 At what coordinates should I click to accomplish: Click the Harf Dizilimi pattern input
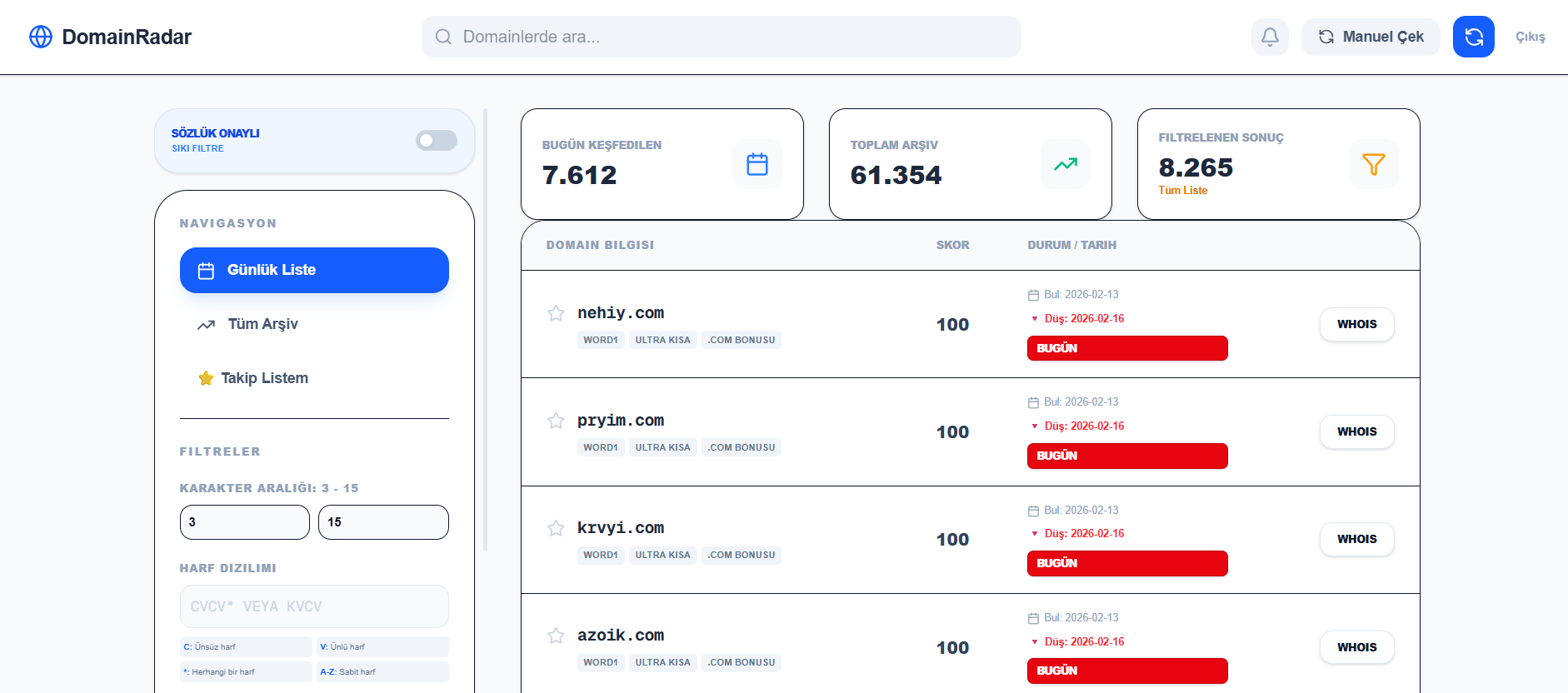[x=314, y=606]
